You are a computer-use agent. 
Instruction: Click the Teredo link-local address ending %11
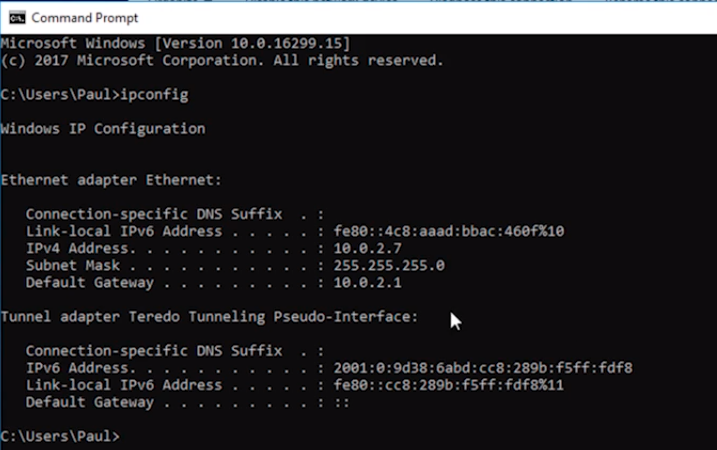(449, 385)
